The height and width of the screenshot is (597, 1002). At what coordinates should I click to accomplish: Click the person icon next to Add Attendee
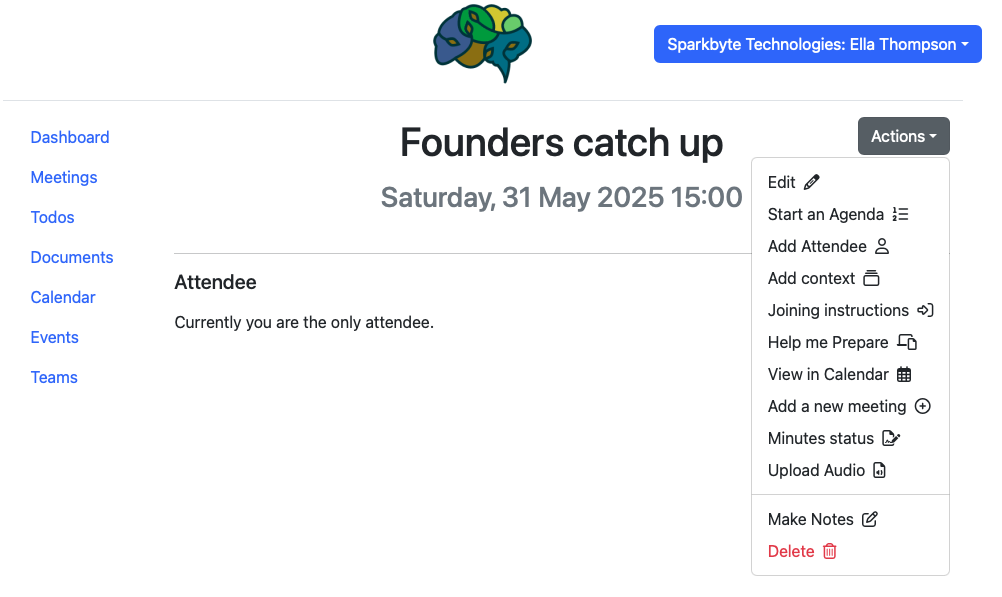pos(882,246)
